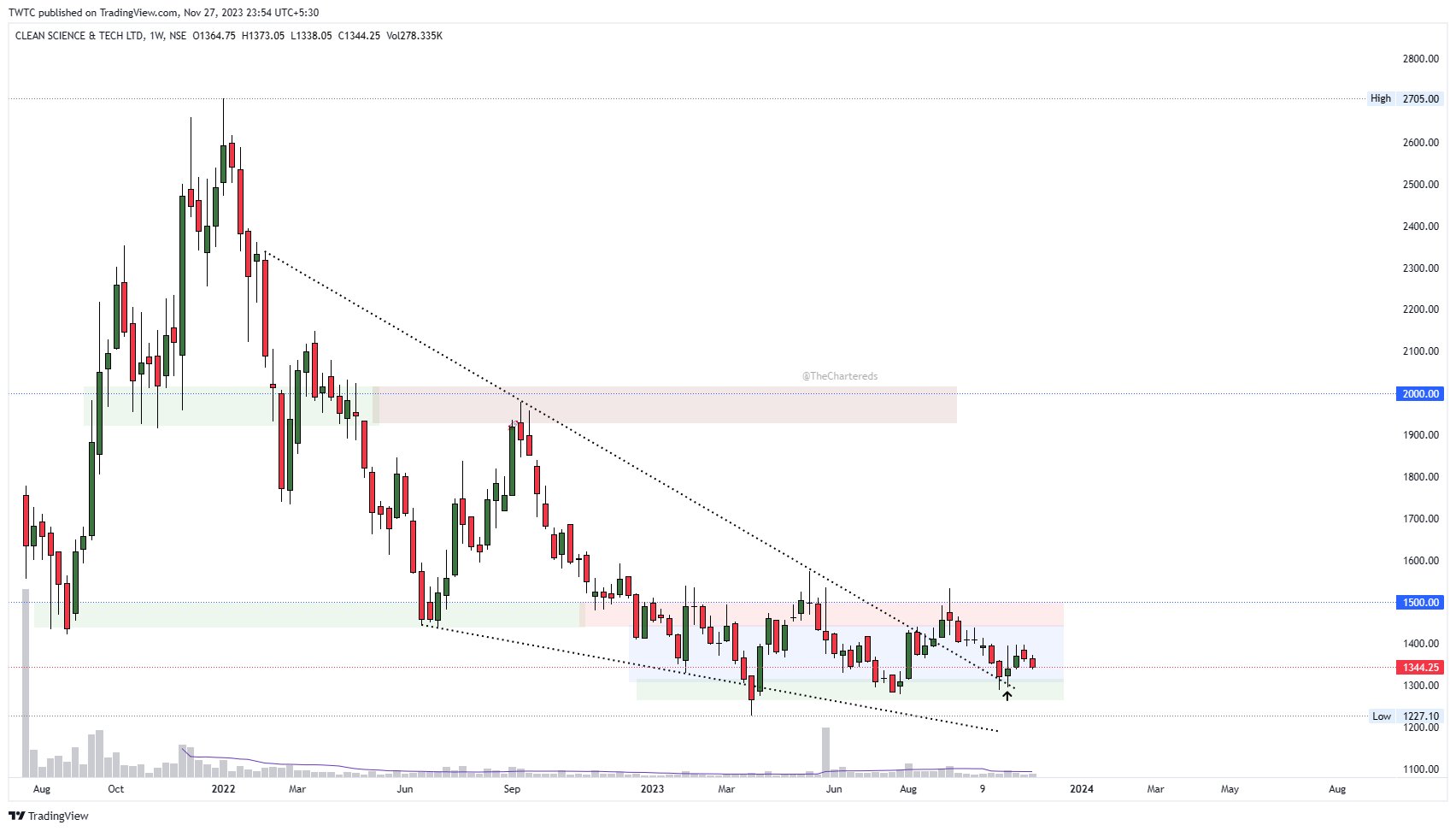Click the 2800.00 price axis label
Screen dimensions: 1456x831
(1420, 59)
